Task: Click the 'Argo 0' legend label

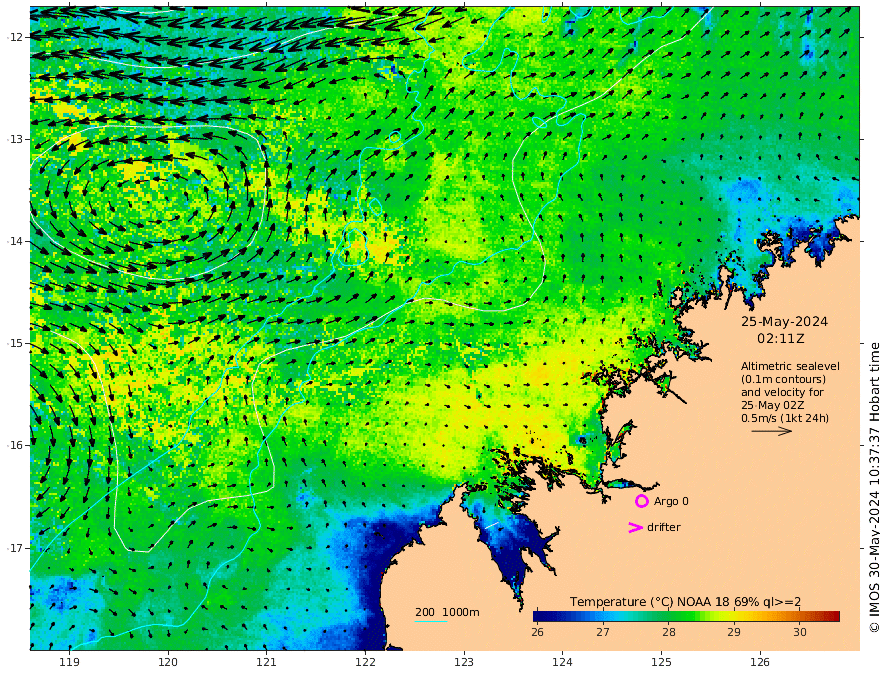Action: pos(671,501)
